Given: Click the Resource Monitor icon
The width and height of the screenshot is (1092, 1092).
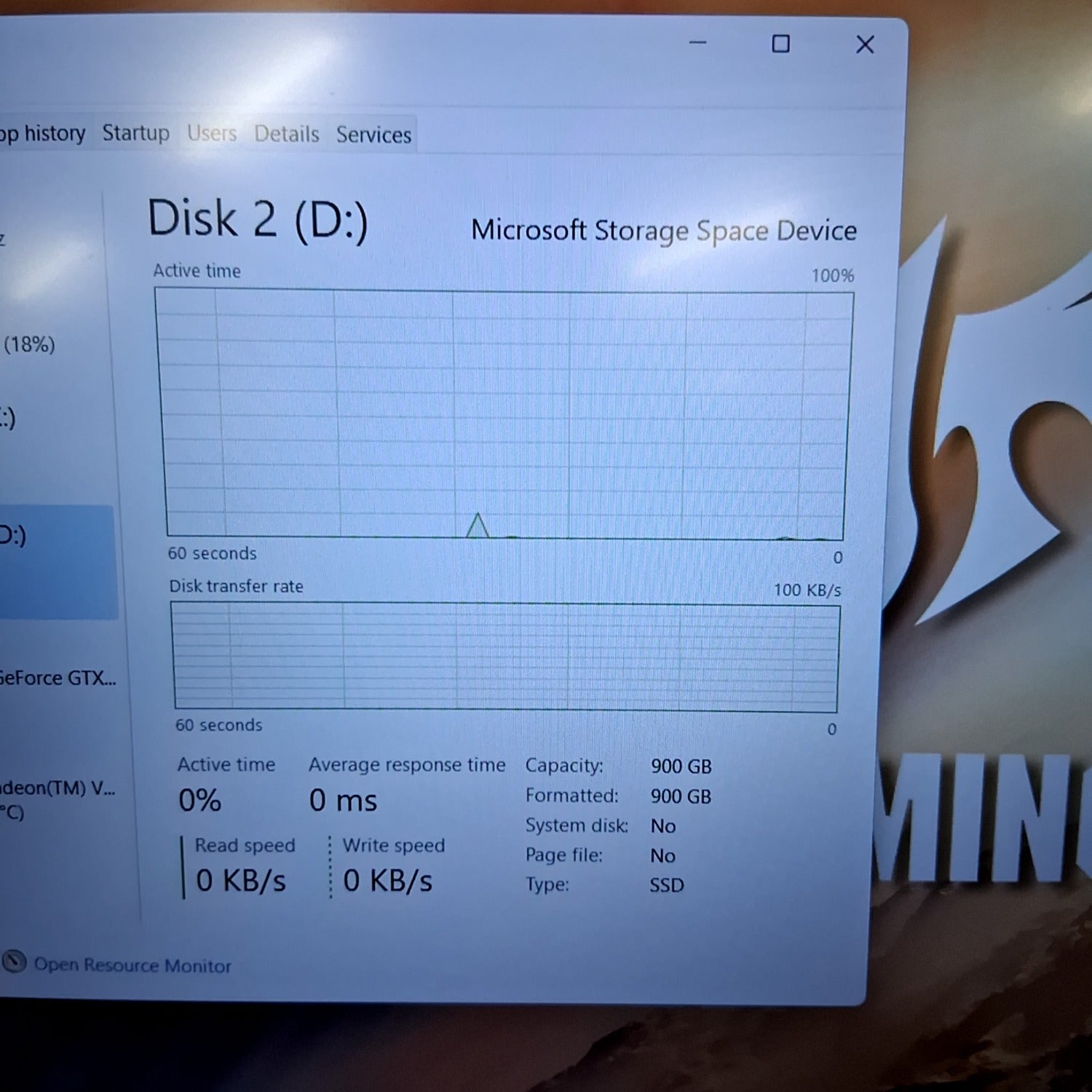Looking at the screenshot, I should 14,962.
